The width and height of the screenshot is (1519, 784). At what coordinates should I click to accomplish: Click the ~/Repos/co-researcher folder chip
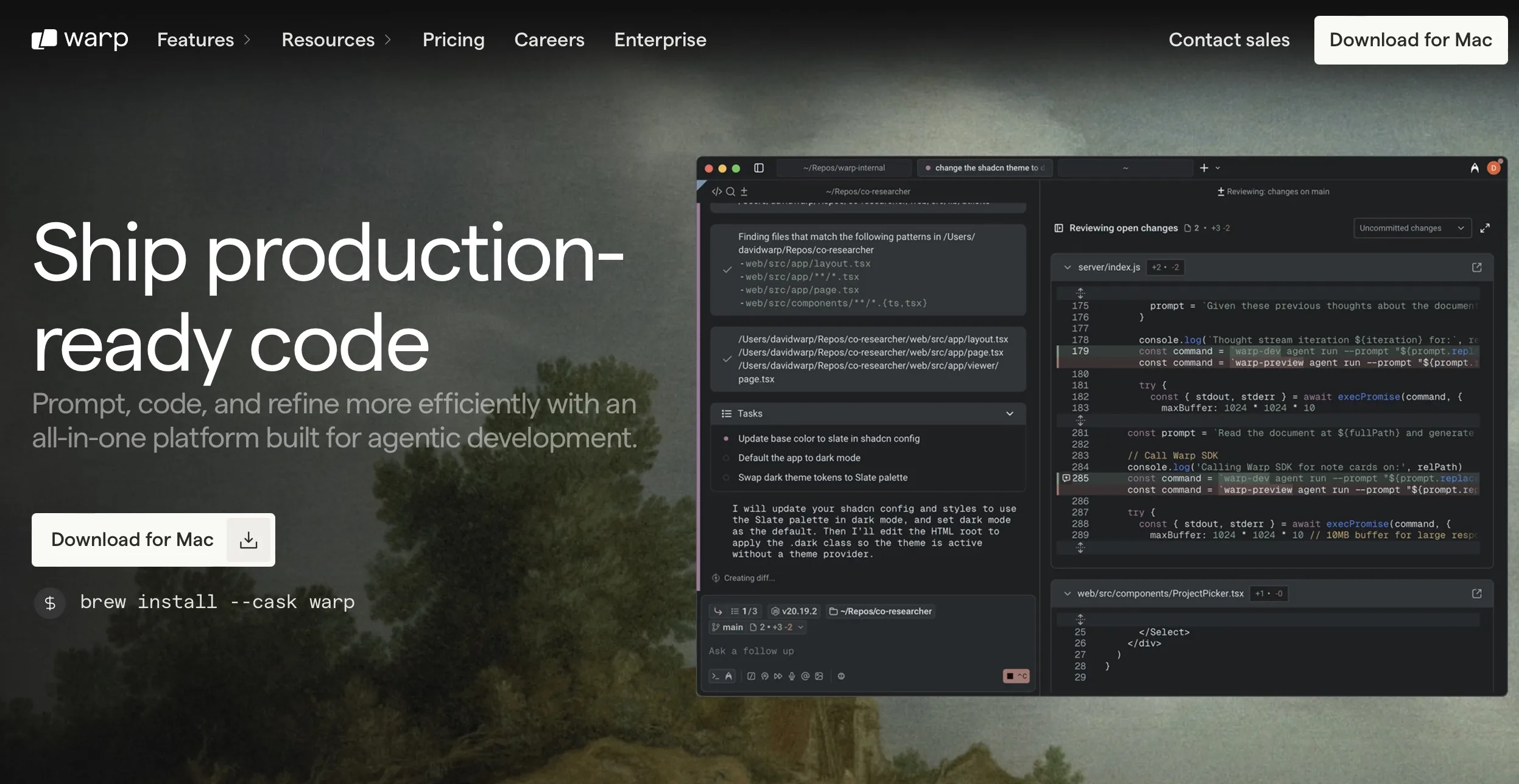[x=880, y=611]
